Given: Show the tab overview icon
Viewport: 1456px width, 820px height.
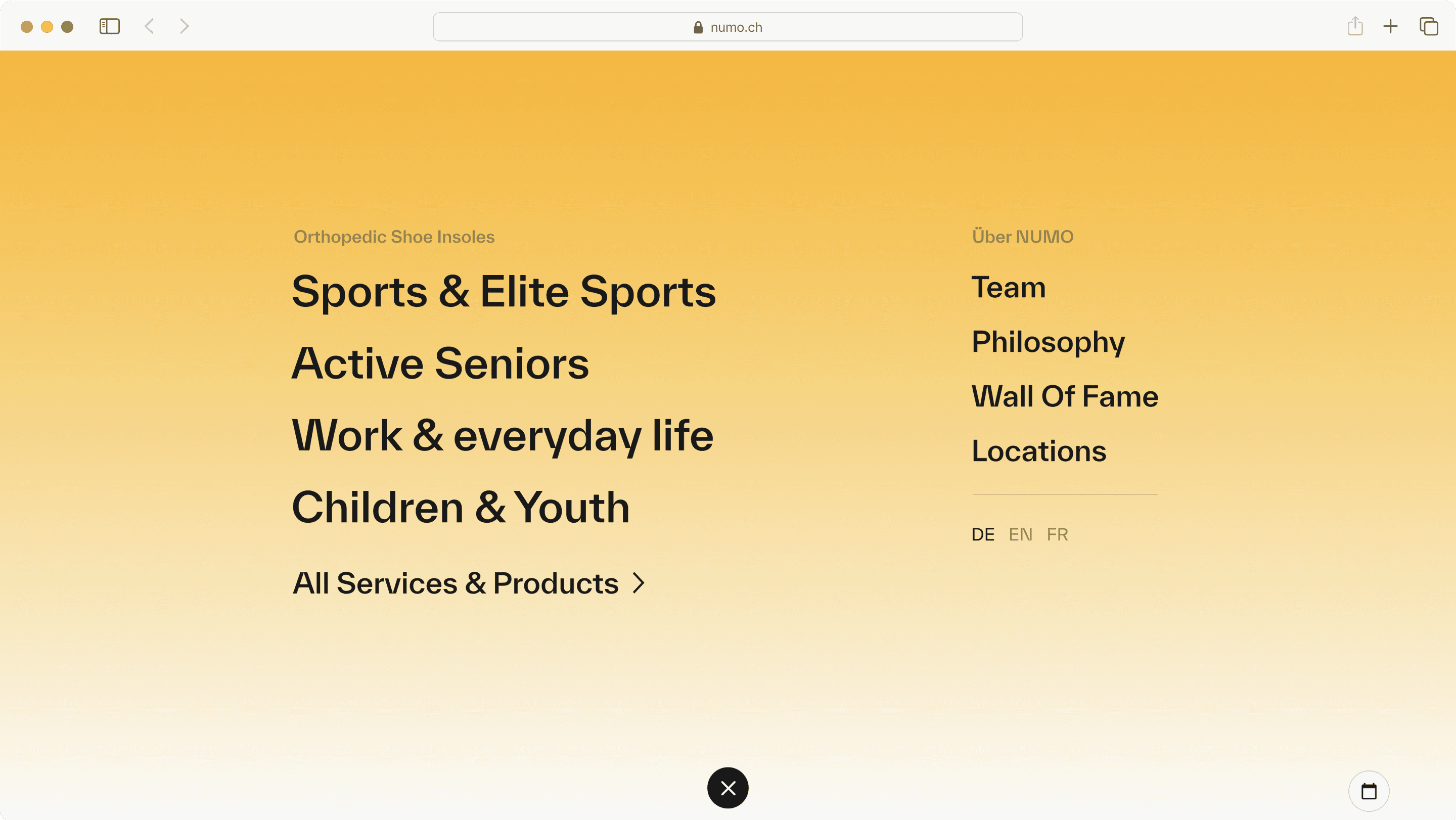Looking at the screenshot, I should tap(1428, 27).
